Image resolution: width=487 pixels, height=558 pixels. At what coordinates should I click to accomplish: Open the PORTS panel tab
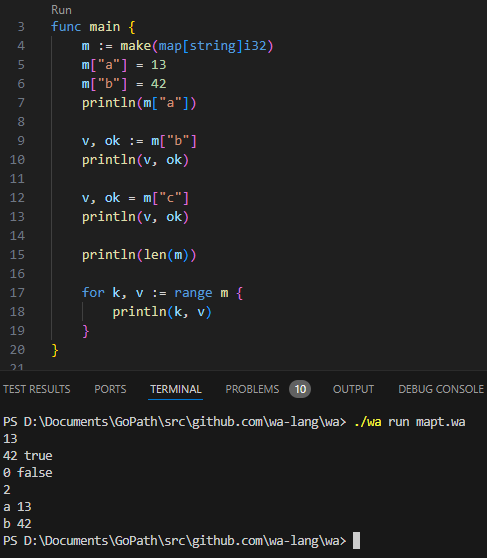(x=110, y=389)
